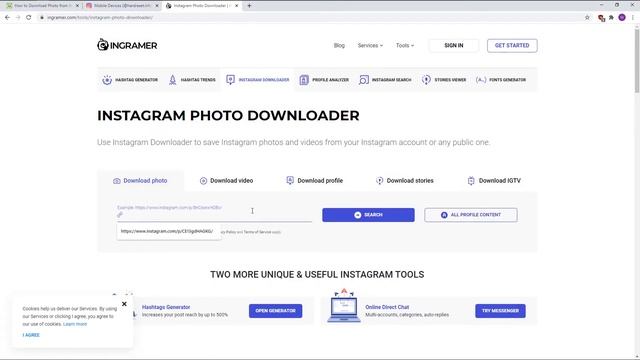Click the page vertical scrollbar thumb
Screen dimensions: 640x360
tap(637, 60)
